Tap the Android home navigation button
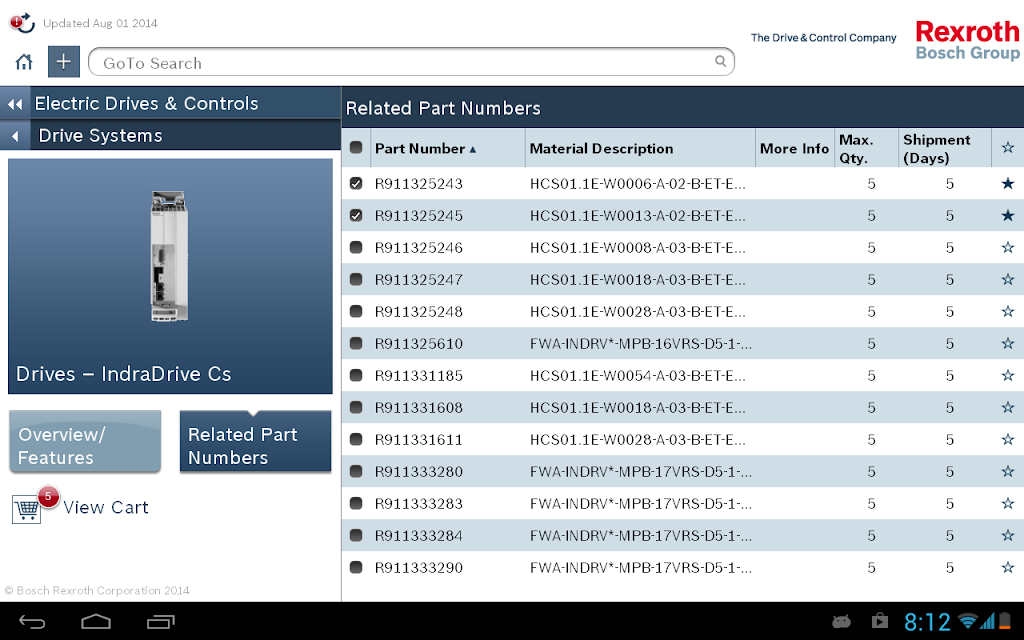The width and height of the screenshot is (1024, 640). (x=96, y=622)
